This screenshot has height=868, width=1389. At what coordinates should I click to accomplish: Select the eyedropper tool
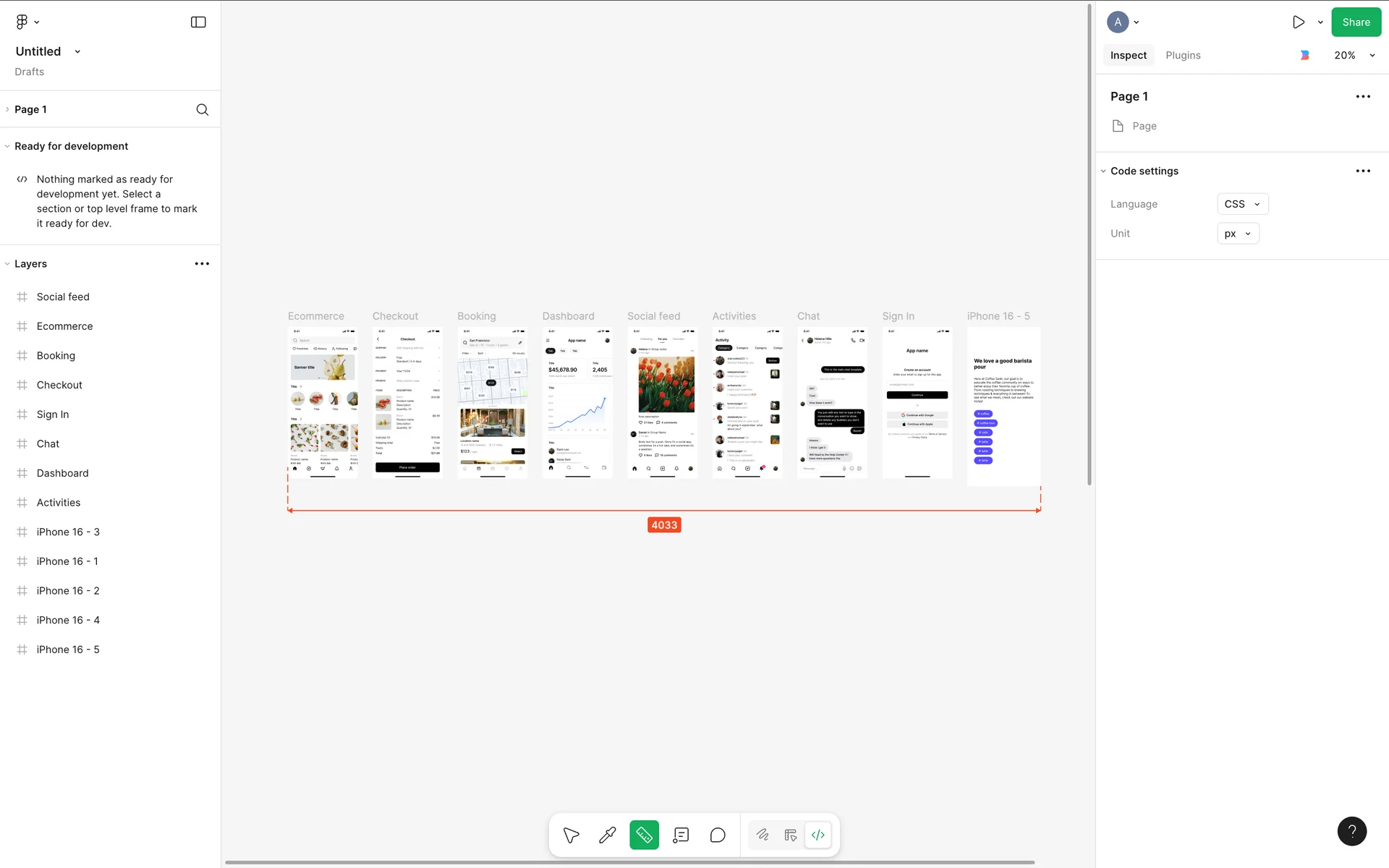[608, 835]
